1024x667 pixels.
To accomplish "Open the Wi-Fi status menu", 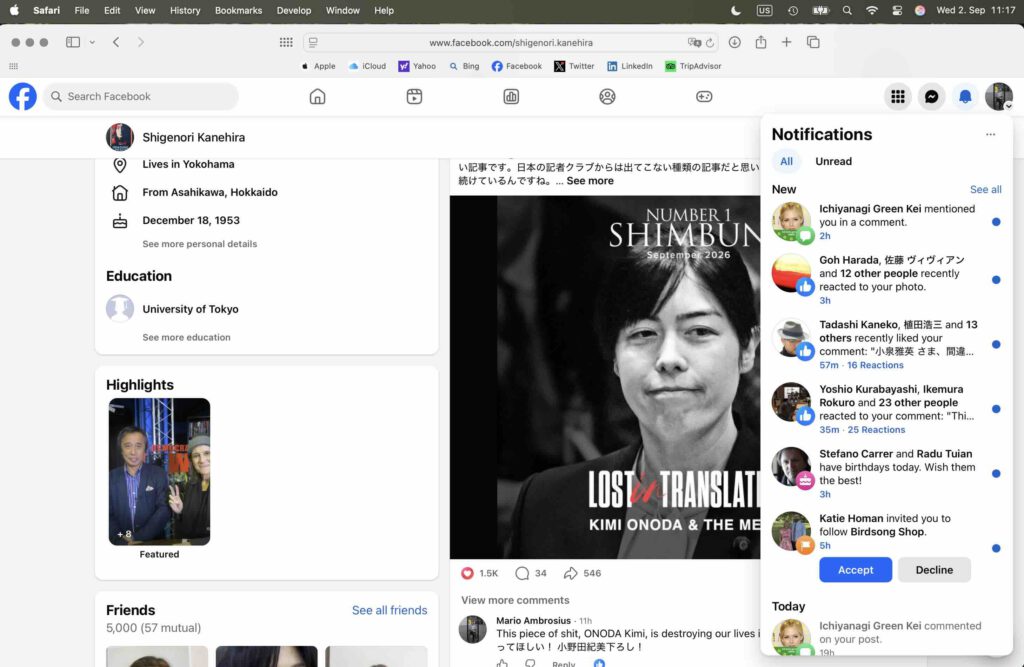I will pyautogui.click(x=872, y=10).
